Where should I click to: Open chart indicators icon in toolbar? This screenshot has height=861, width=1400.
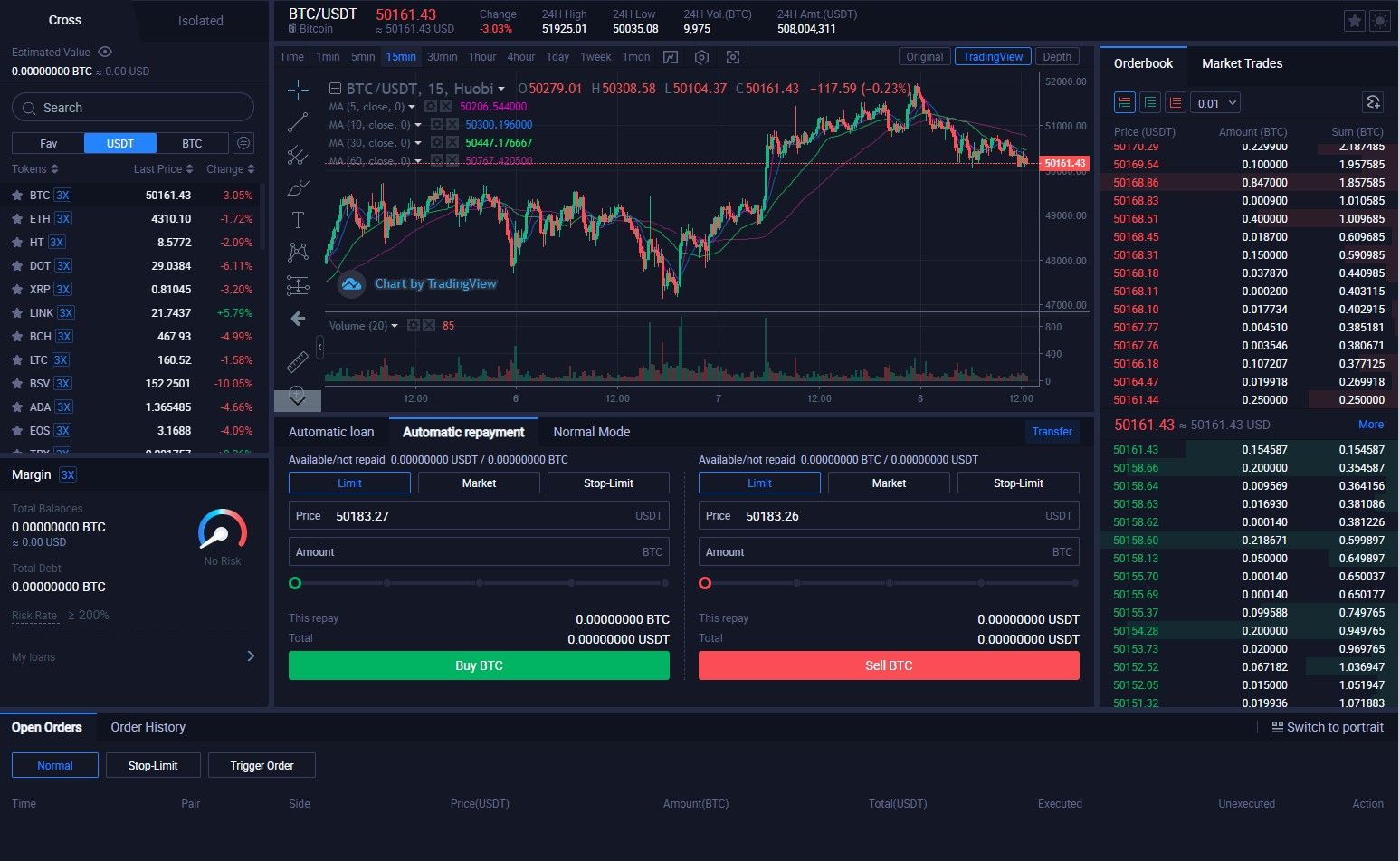coord(671,57)
